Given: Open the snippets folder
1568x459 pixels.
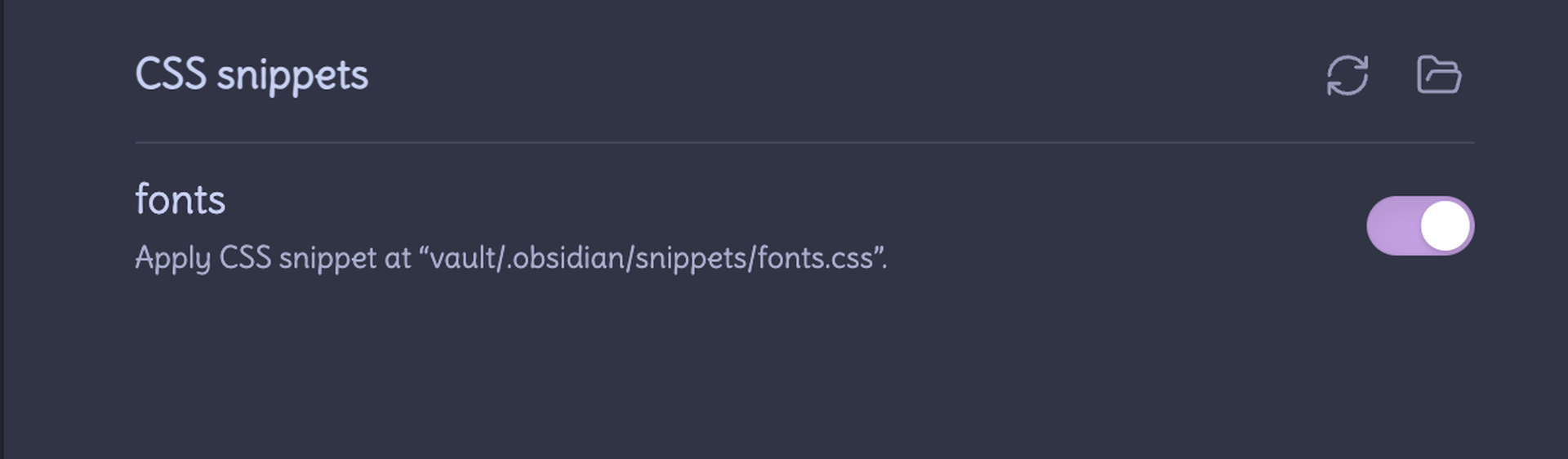Looking at the screenshot, I should tap(1438, 75).
